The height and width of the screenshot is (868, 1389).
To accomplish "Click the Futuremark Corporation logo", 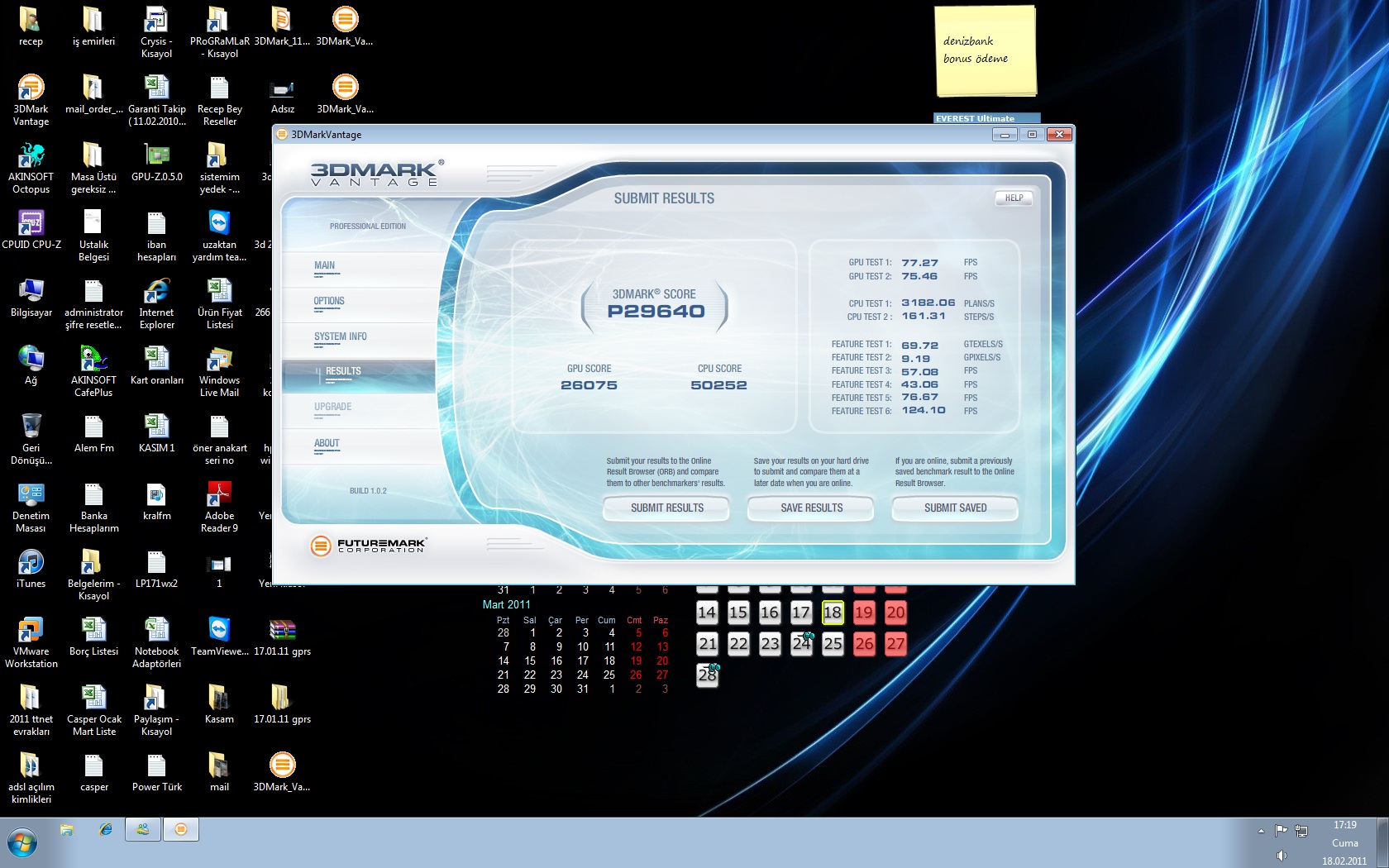I will pyautogui.click(x=369, y=546).
